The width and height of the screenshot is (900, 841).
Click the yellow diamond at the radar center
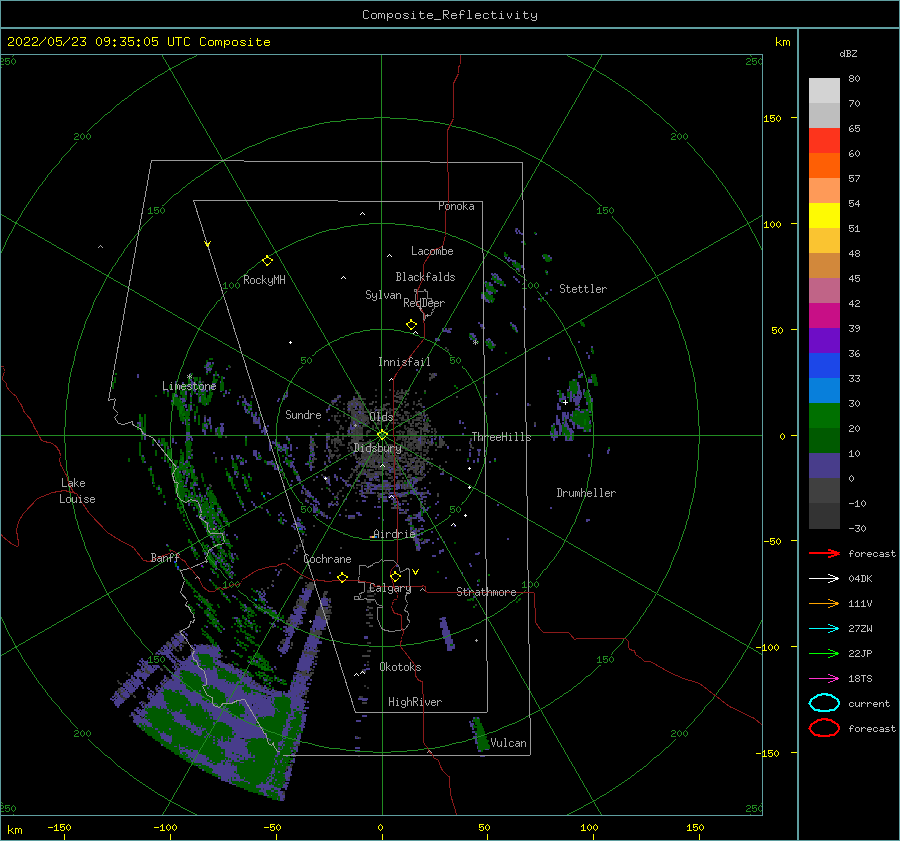tap(382, 435)
